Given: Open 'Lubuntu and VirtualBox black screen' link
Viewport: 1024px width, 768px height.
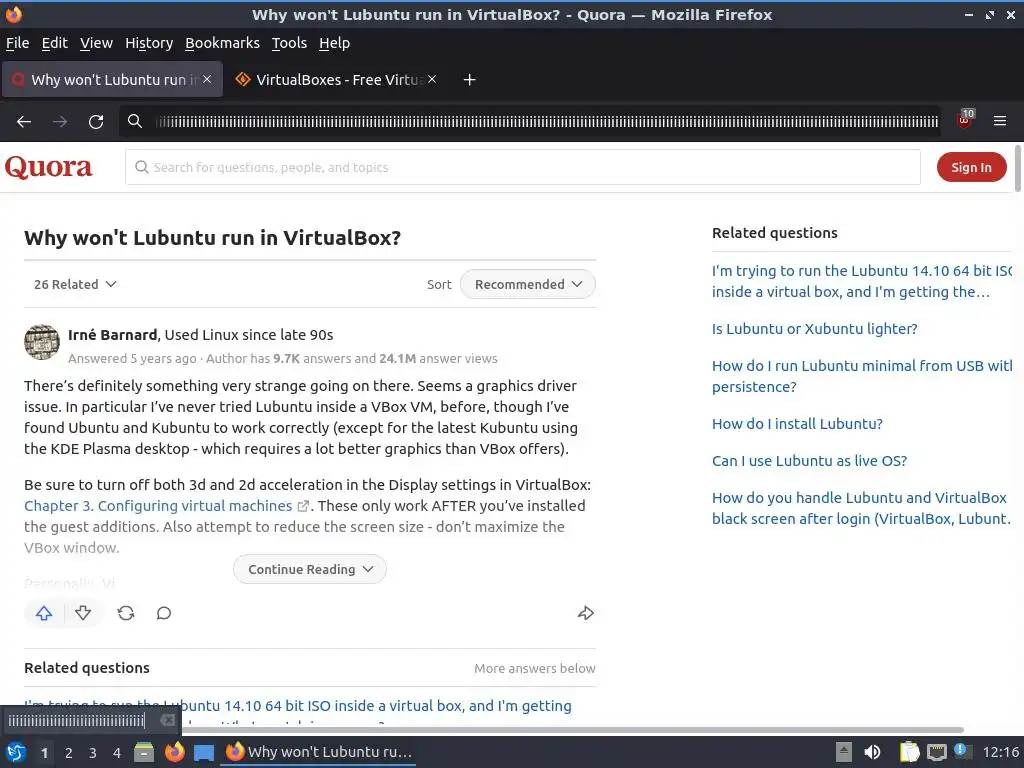Looking at the screenshot, I should (861, 508).
